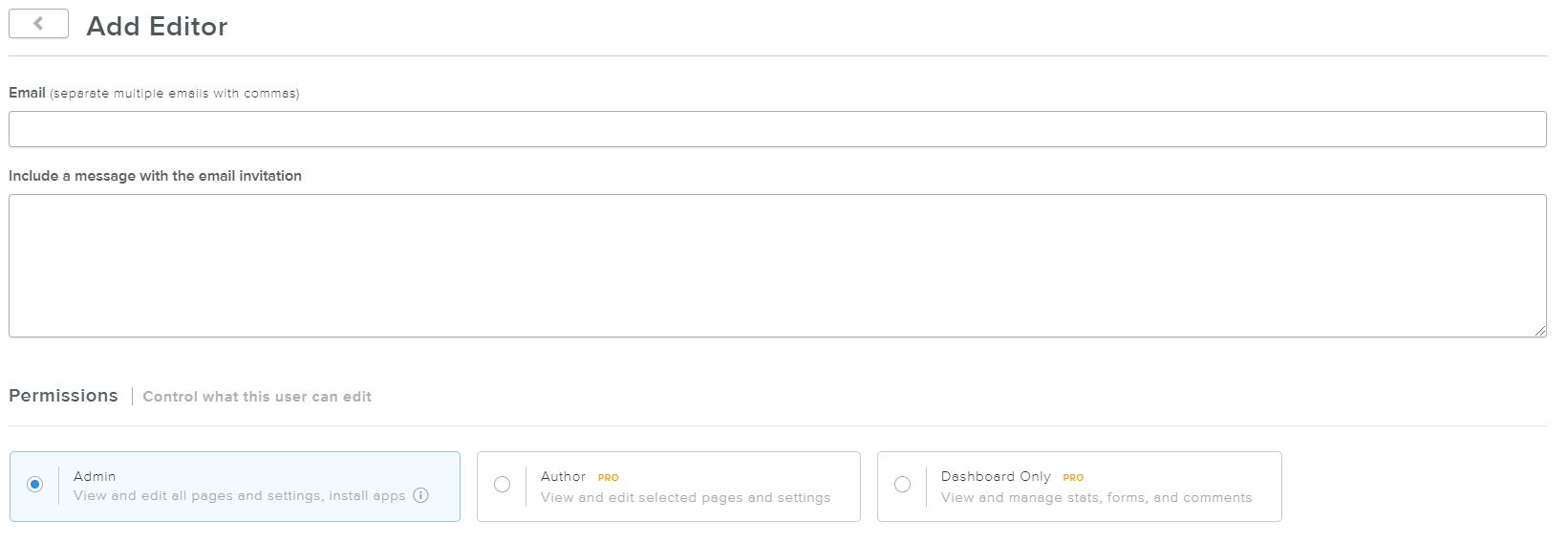Click the PRO badge beside Dashboard Only
Image resolution: width=1568 pixels, height=543 pixels.
tap(1073, 477)
